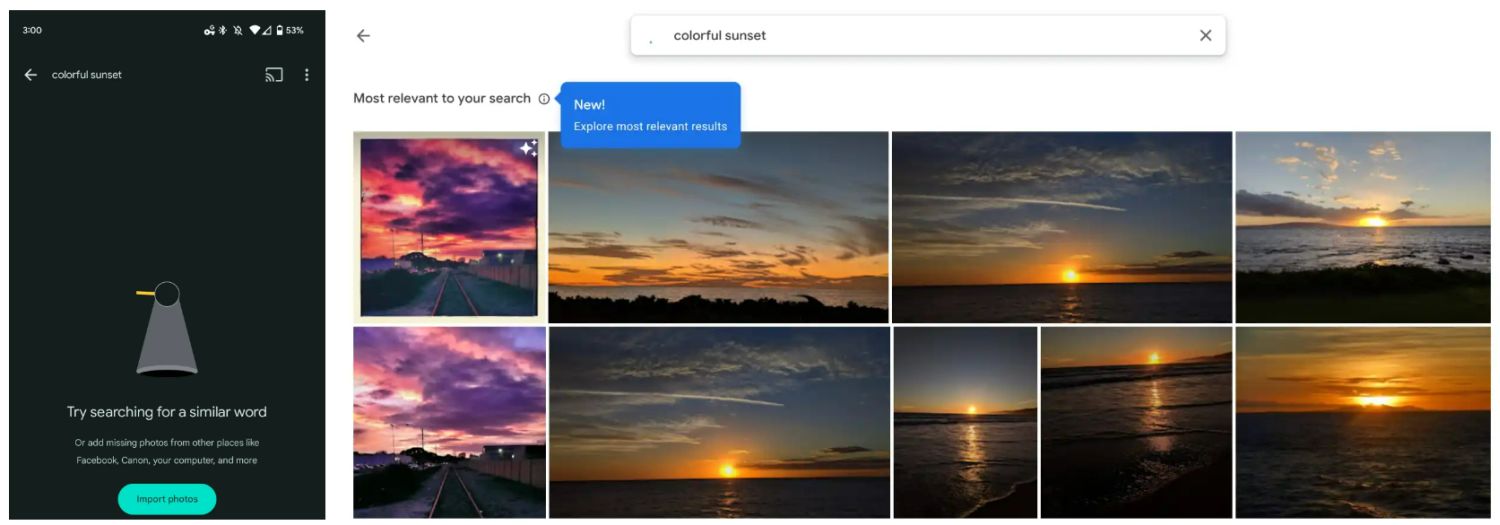Open the narrow portrait beach sunset photo
Screen dimensions: 1500x525
(965, 422)
